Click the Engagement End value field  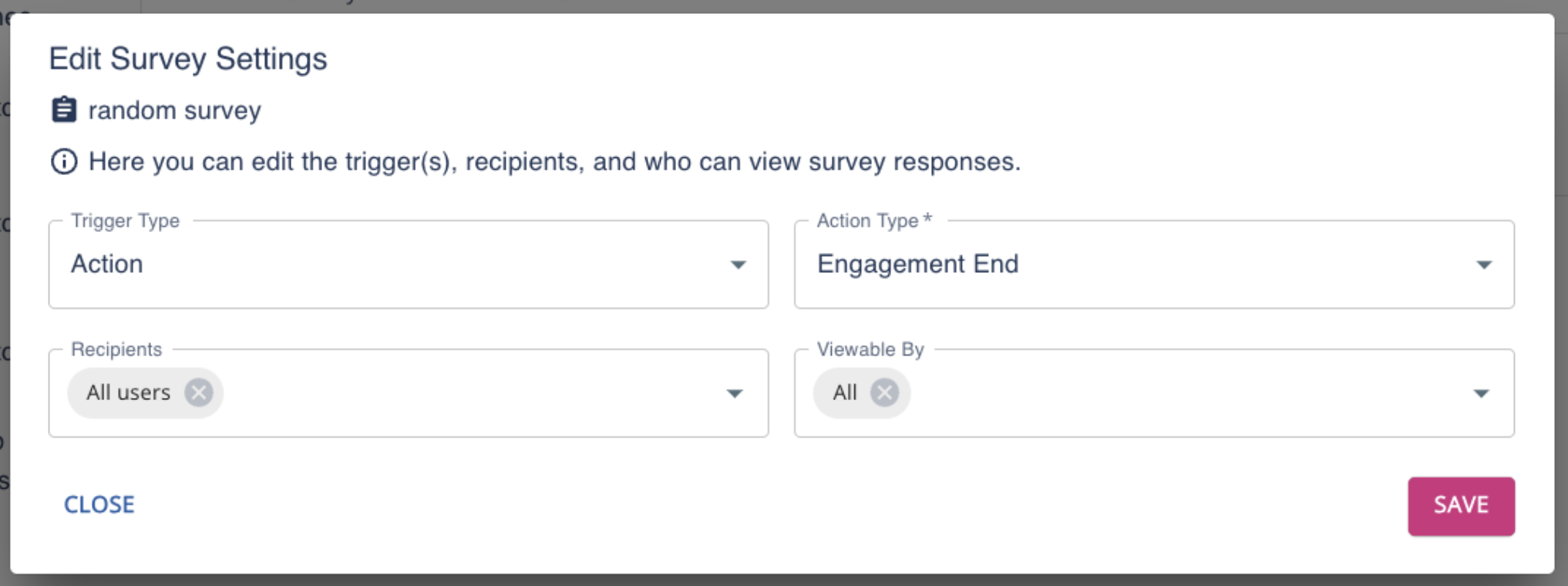pyautogui.click(x=917, y=264)
